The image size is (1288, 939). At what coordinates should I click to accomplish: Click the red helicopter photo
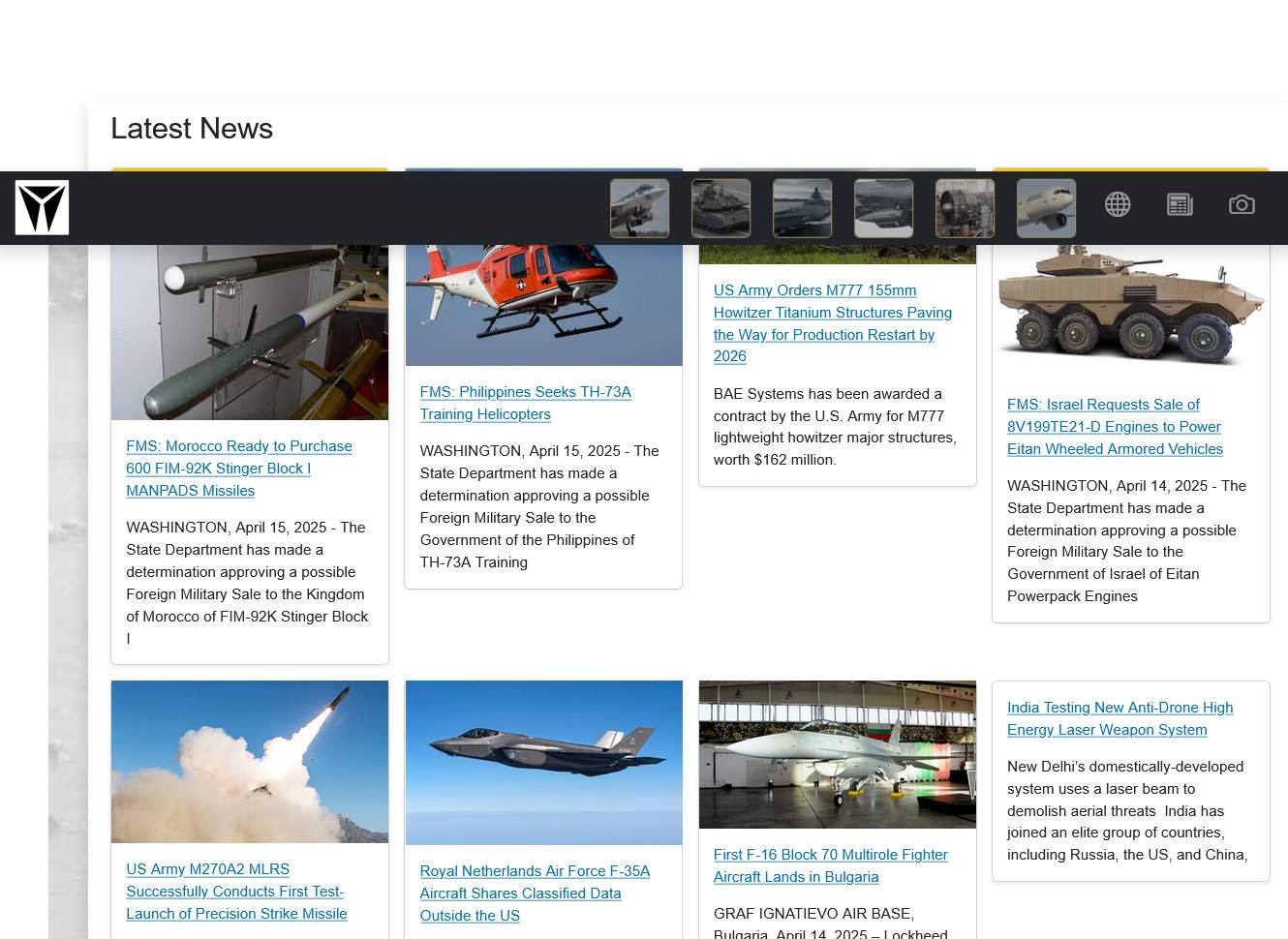coord(543,305)
